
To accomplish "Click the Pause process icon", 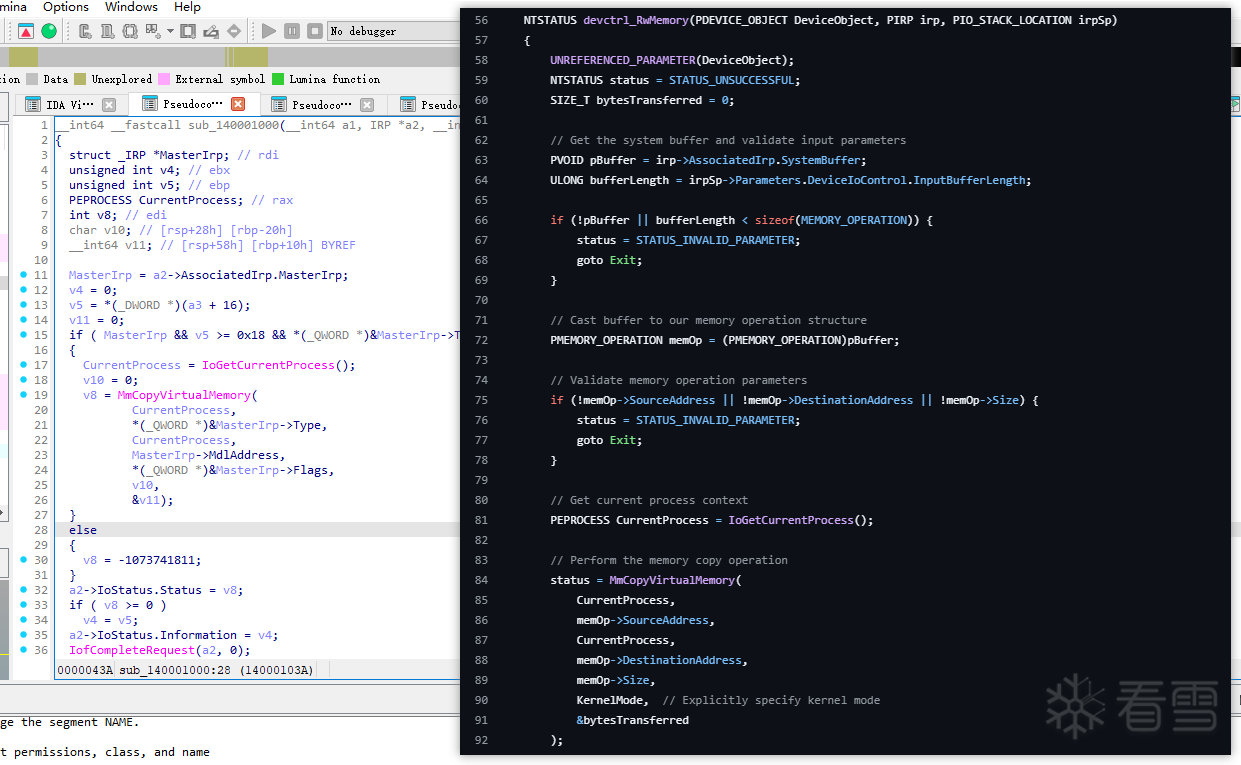I will (x=291, y=31).
